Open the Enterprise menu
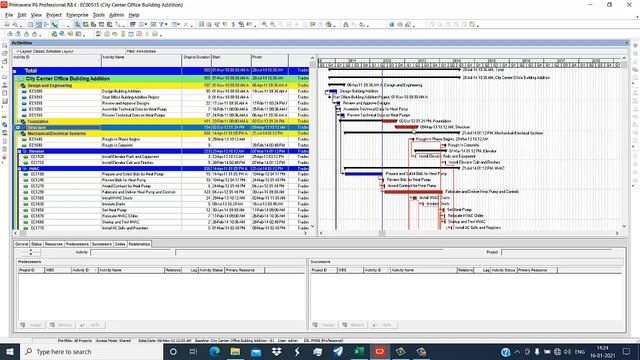 pos(77,15)
